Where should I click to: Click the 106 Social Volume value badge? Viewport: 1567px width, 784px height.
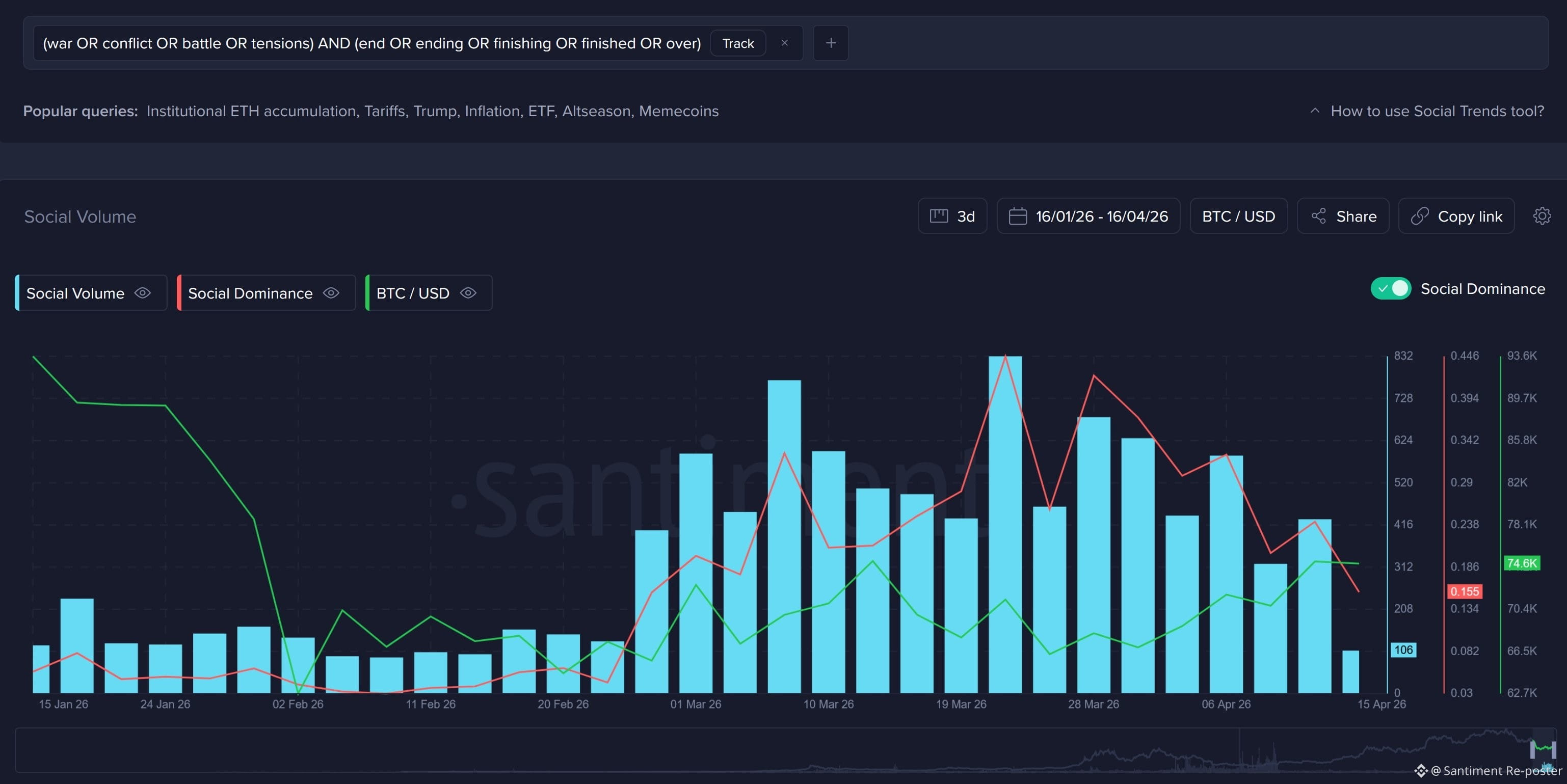[x=1403, y=650]
